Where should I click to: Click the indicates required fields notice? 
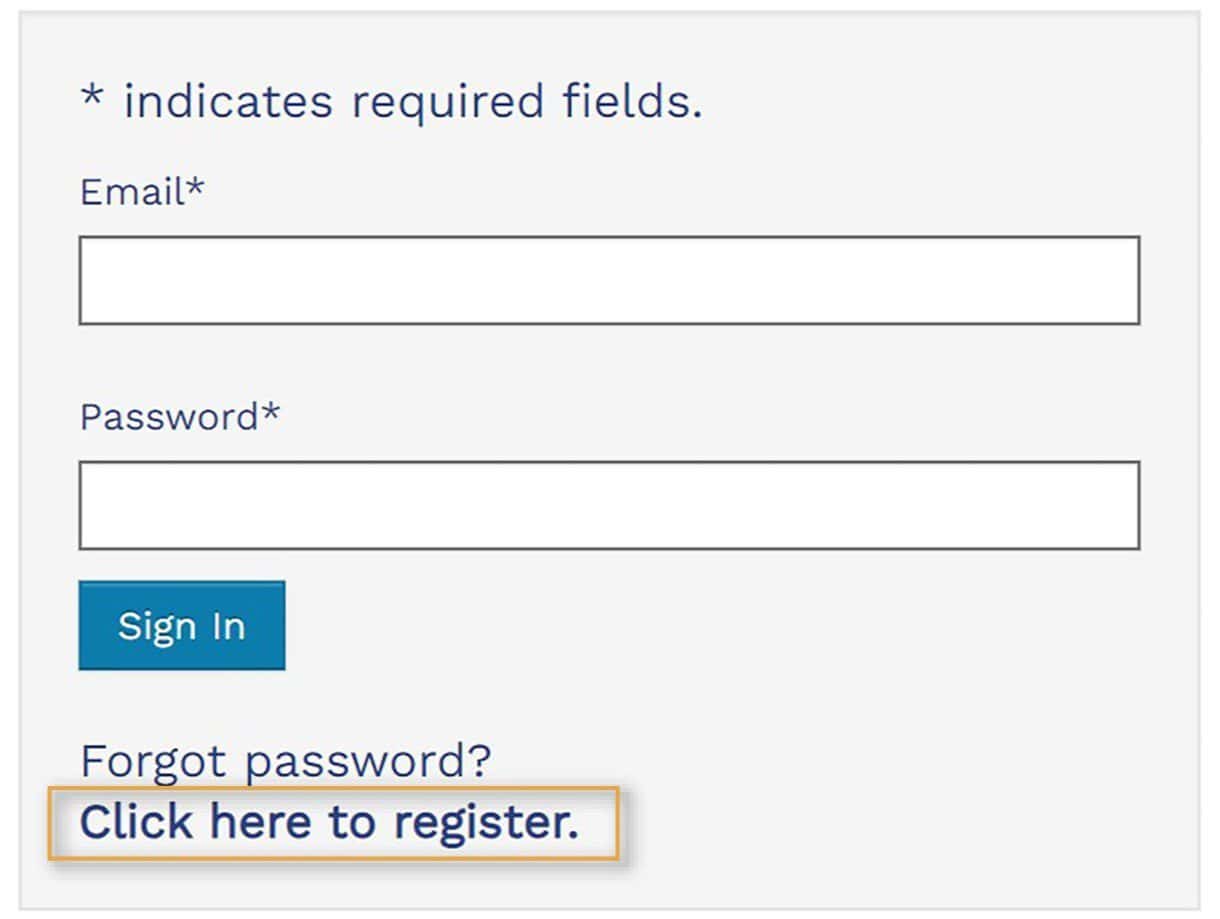coord(412,102)
